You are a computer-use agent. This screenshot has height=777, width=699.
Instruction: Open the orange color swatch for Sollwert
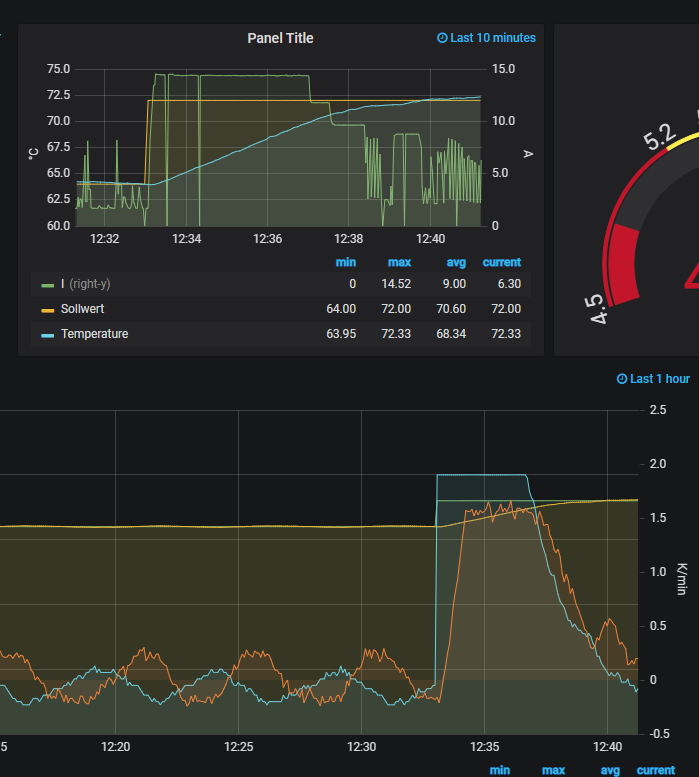(48, 310)
